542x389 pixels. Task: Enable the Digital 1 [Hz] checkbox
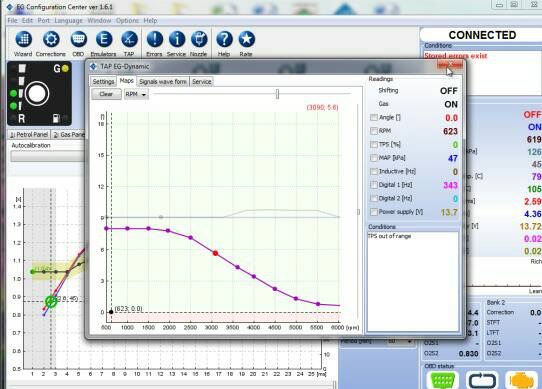point(374,185)
